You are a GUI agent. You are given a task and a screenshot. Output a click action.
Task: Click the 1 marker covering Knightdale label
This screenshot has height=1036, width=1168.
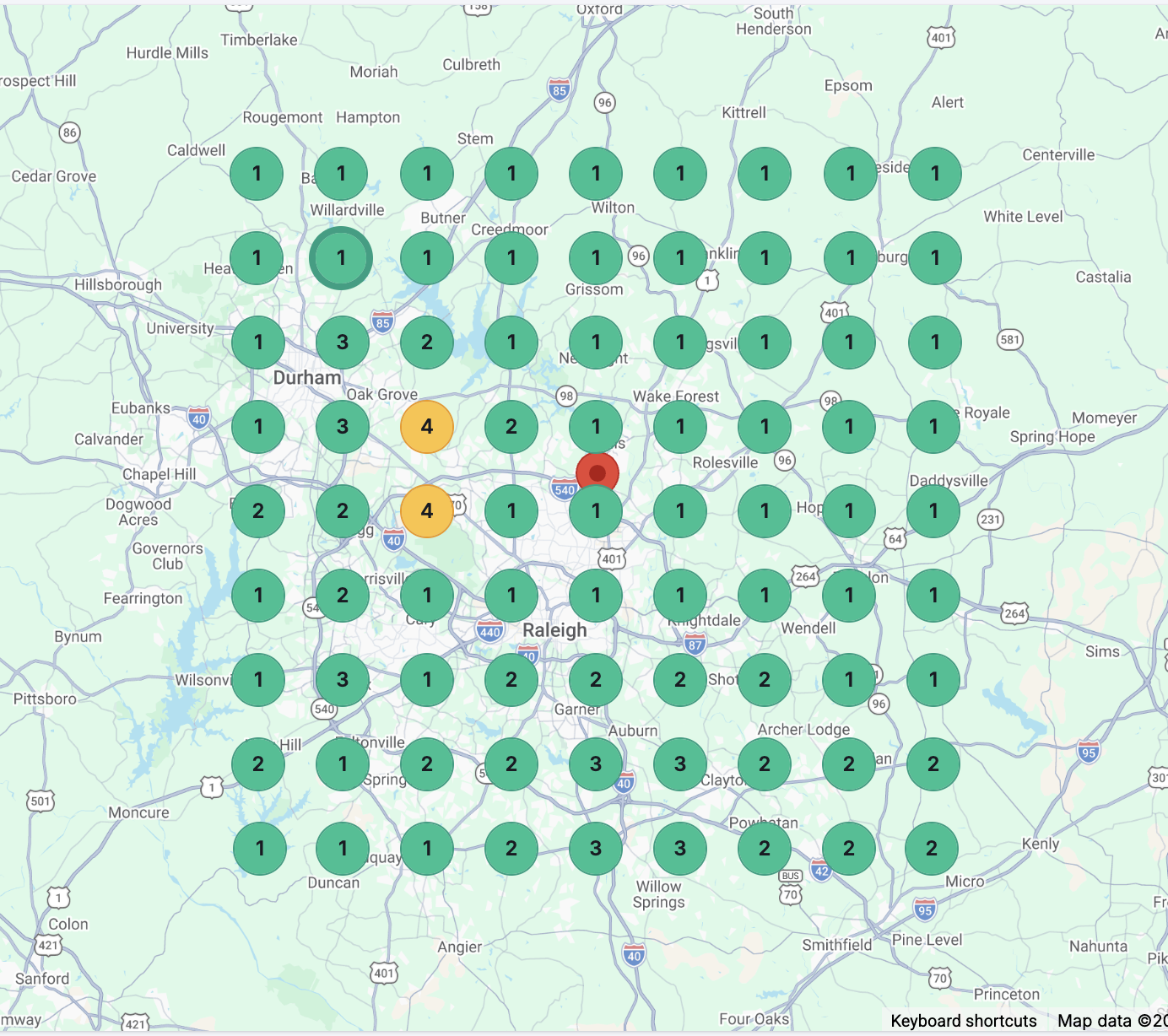680,596
